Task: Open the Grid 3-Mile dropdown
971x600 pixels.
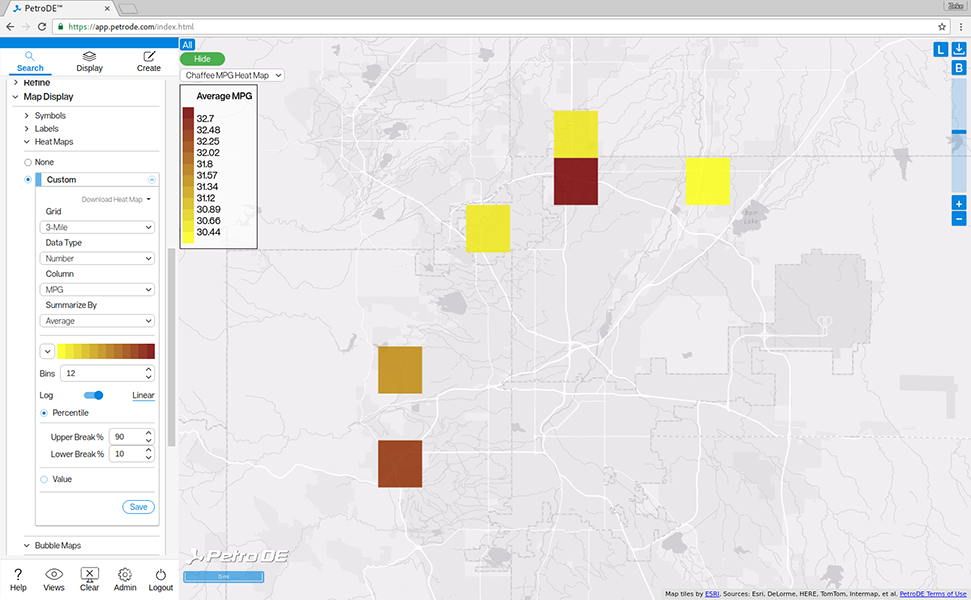Action: pos(97,227)
